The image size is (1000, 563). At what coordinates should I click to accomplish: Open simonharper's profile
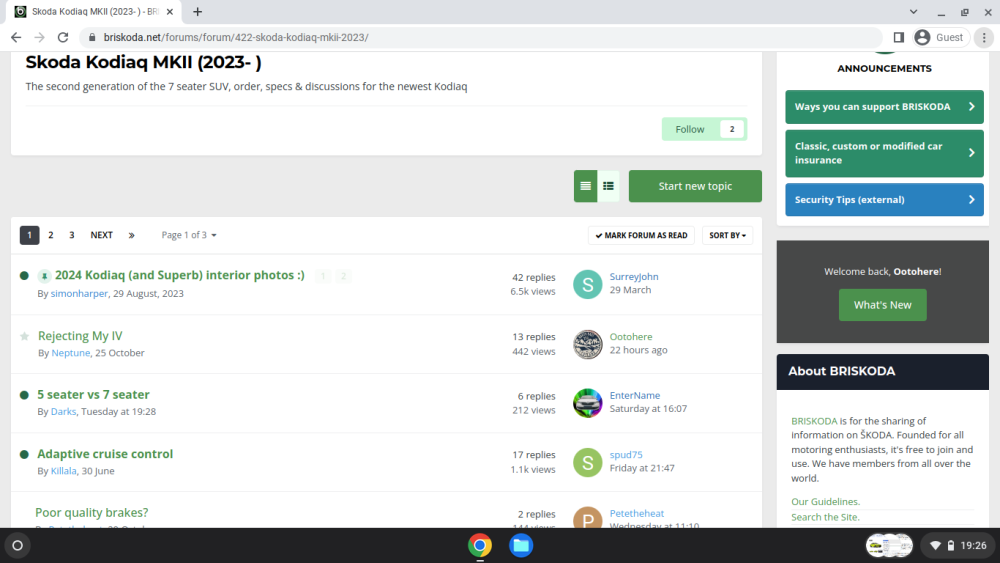click(x=79, y=293)
